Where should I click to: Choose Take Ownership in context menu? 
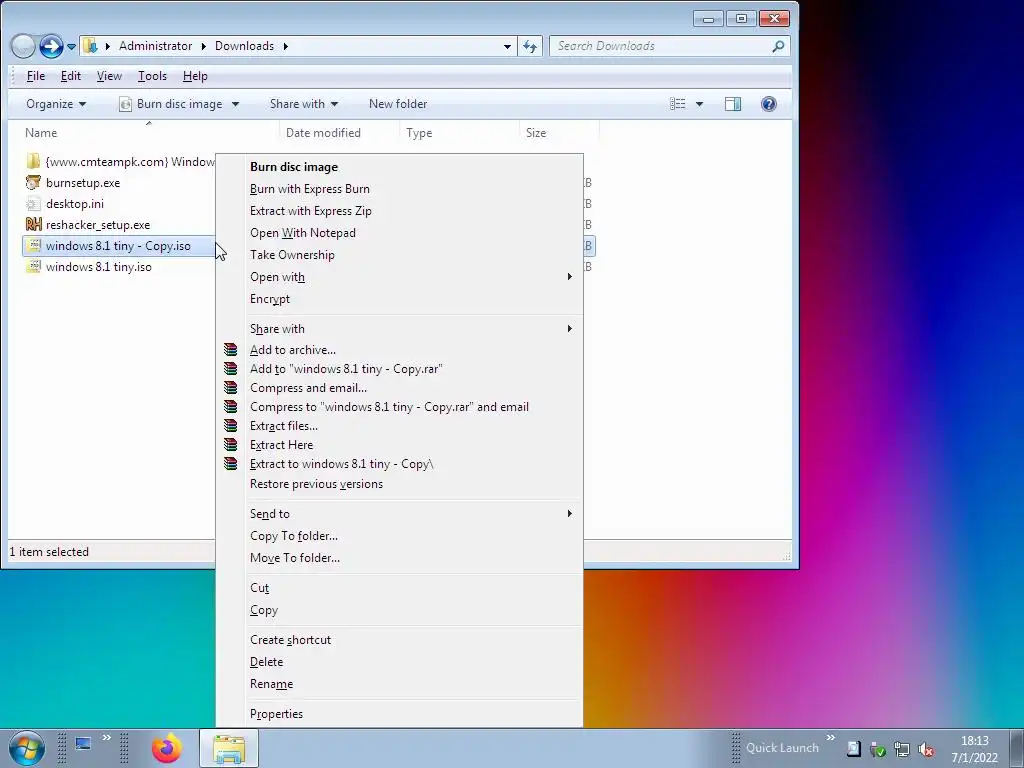click(x=400, y=255)
